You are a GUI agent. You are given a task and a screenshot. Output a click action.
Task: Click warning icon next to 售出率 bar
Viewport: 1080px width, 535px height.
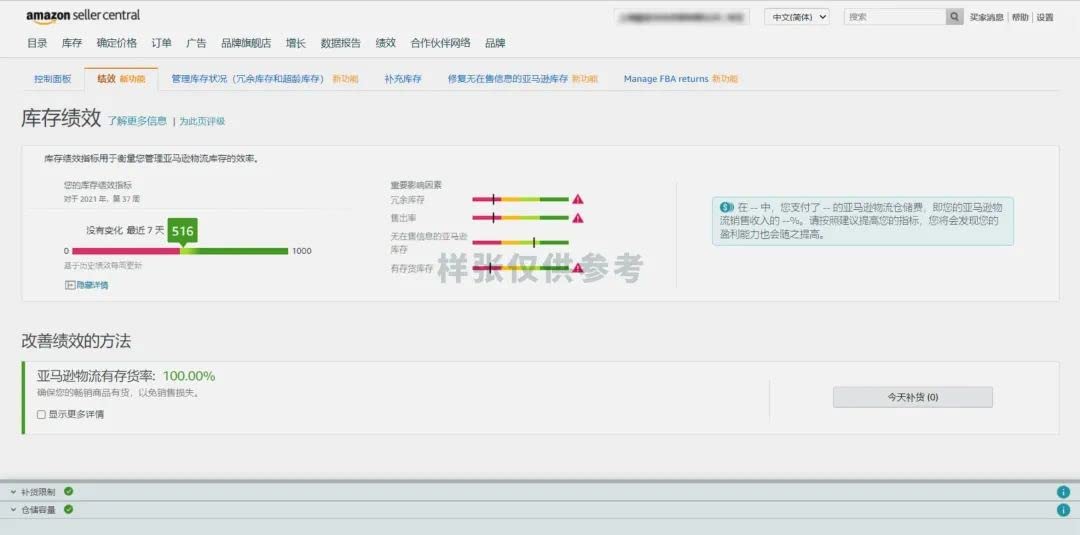578,218
